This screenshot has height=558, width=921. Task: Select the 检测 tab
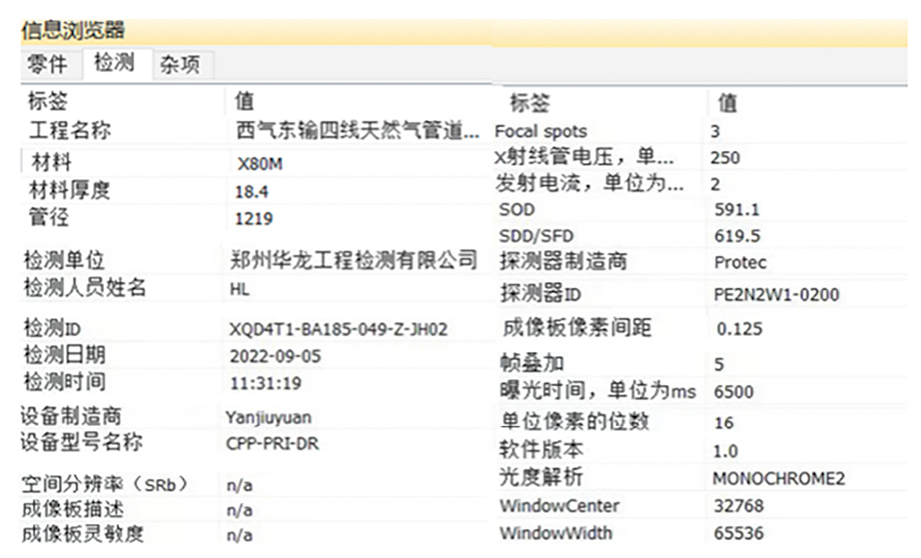tap(114, 64)
